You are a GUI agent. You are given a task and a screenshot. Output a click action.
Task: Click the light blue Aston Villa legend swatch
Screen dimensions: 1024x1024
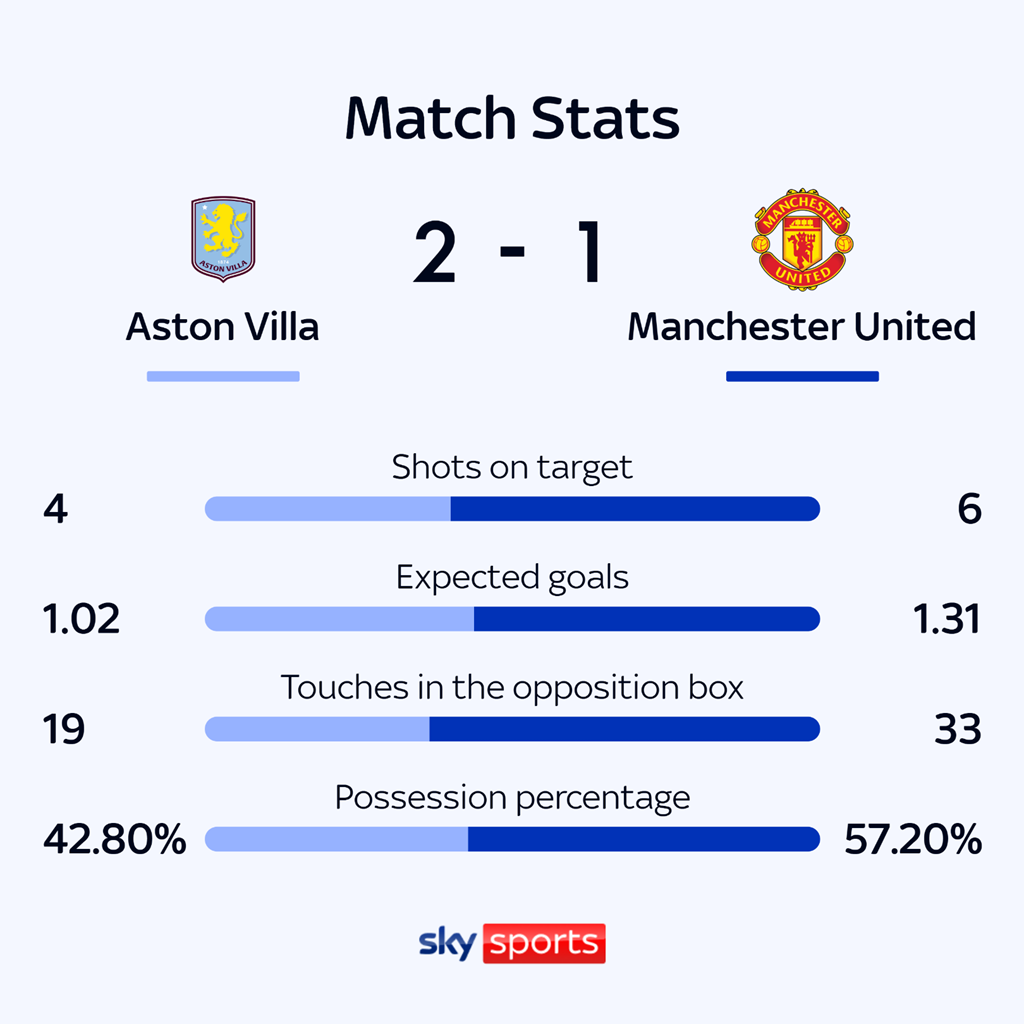[223, 377]
